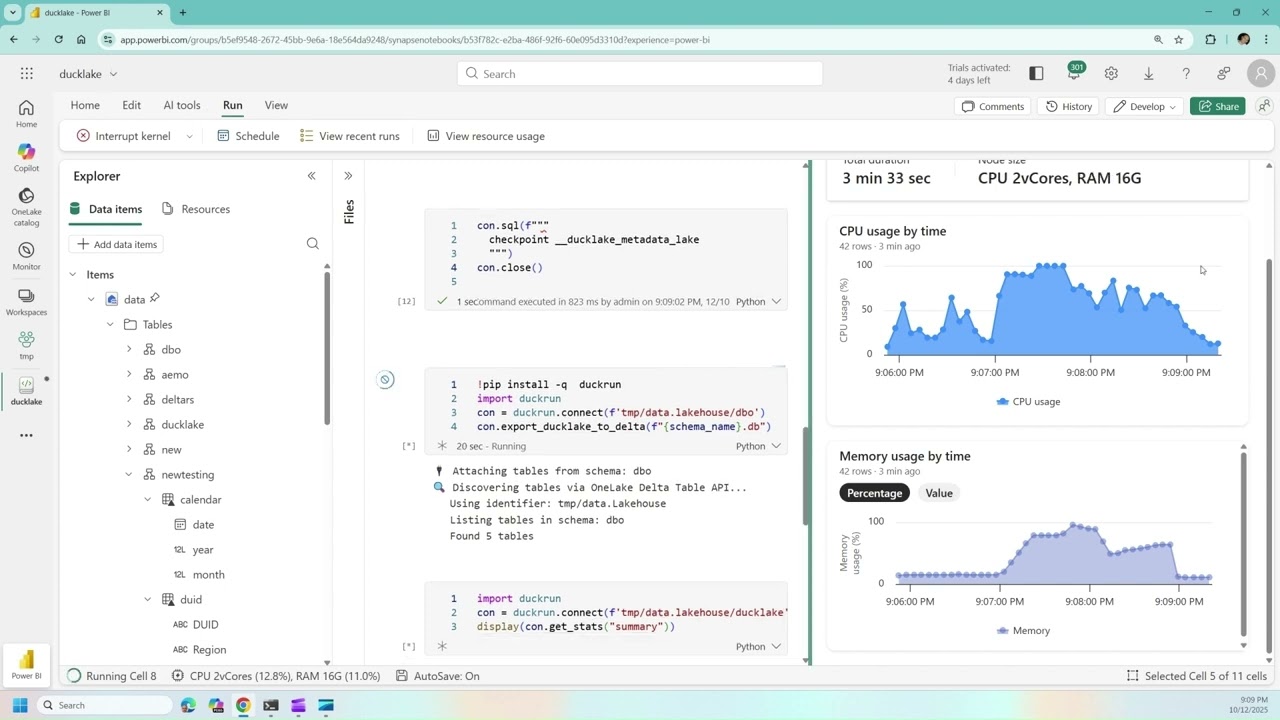The height and width of the screenshot is (720, 1280).
Task: Open the Schedule settings
Action: tap(248, 136)
